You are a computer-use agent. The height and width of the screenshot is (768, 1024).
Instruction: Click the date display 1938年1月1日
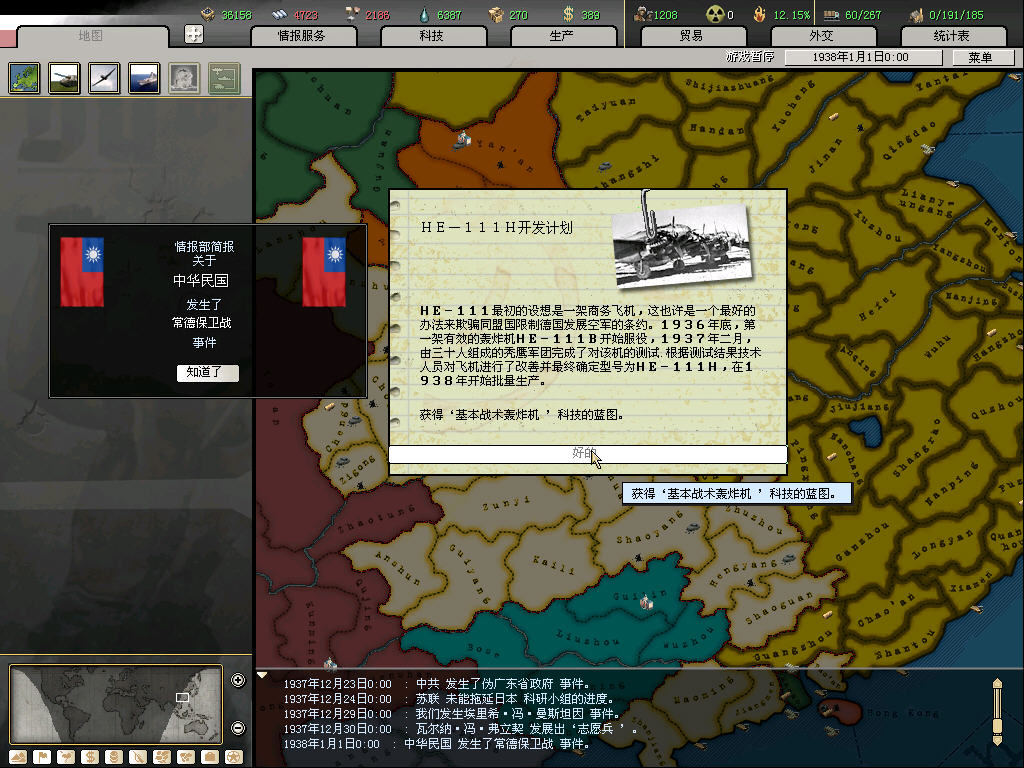(x=862, y=58)
